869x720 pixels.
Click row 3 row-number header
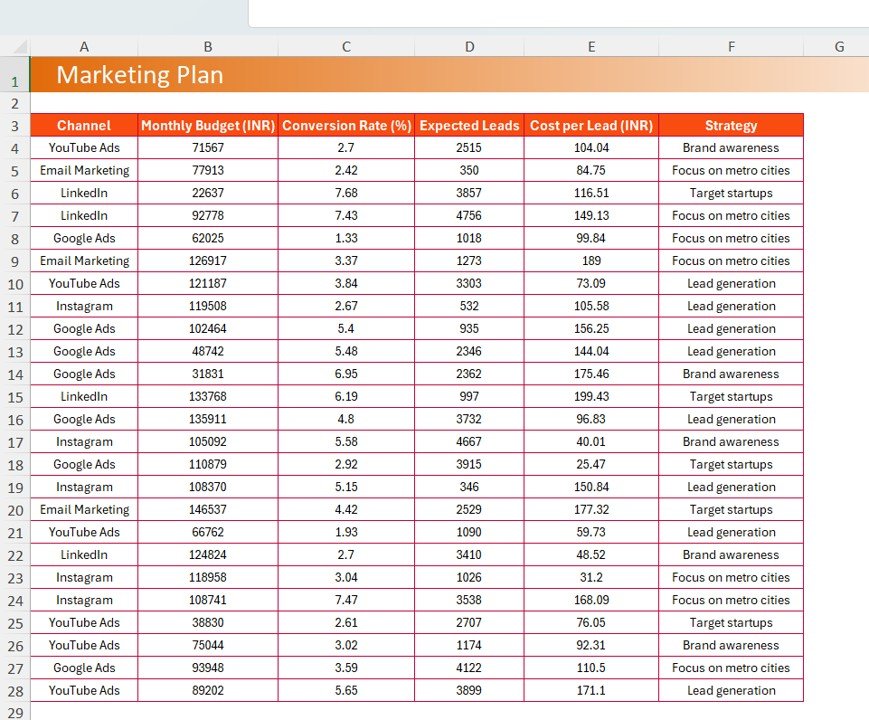click(14, 125)
